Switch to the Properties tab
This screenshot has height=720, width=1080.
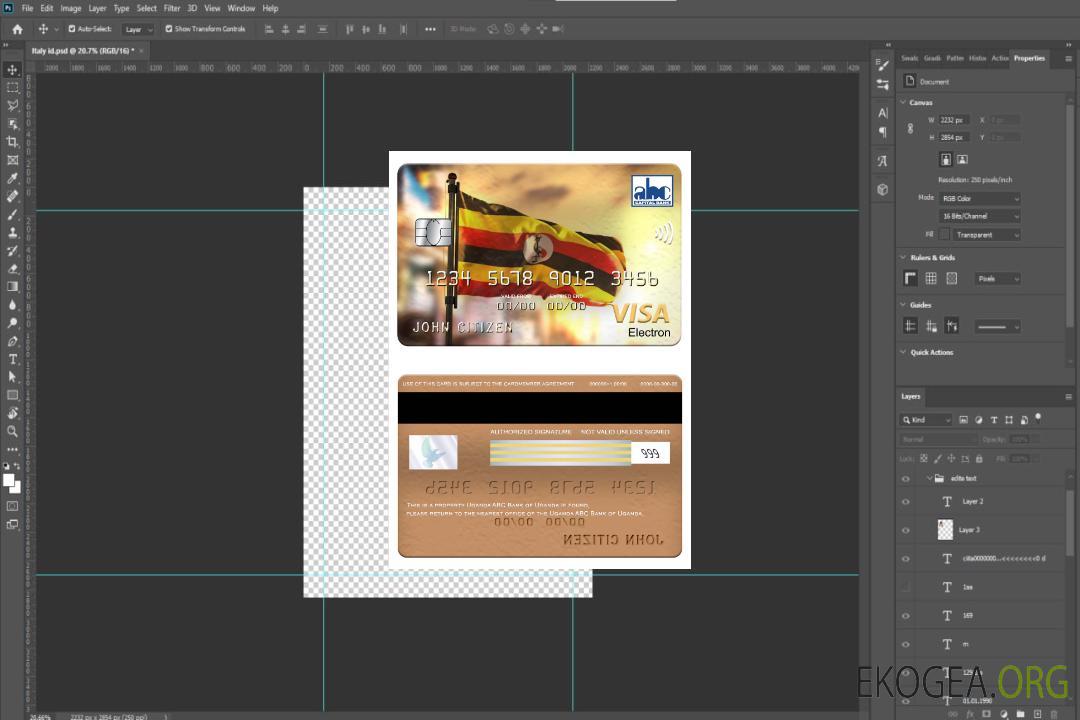1029,58
